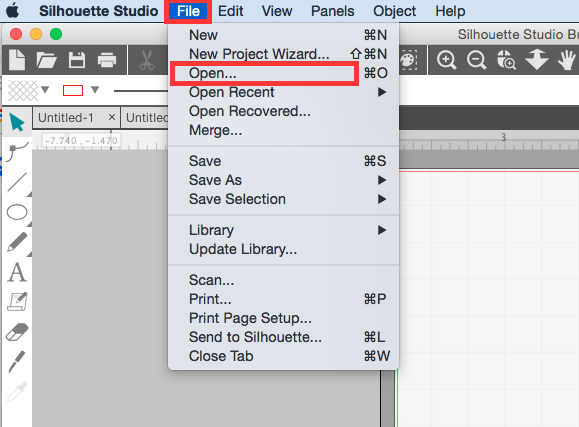Click the Save floppy disk icon

tap(77, 60)
